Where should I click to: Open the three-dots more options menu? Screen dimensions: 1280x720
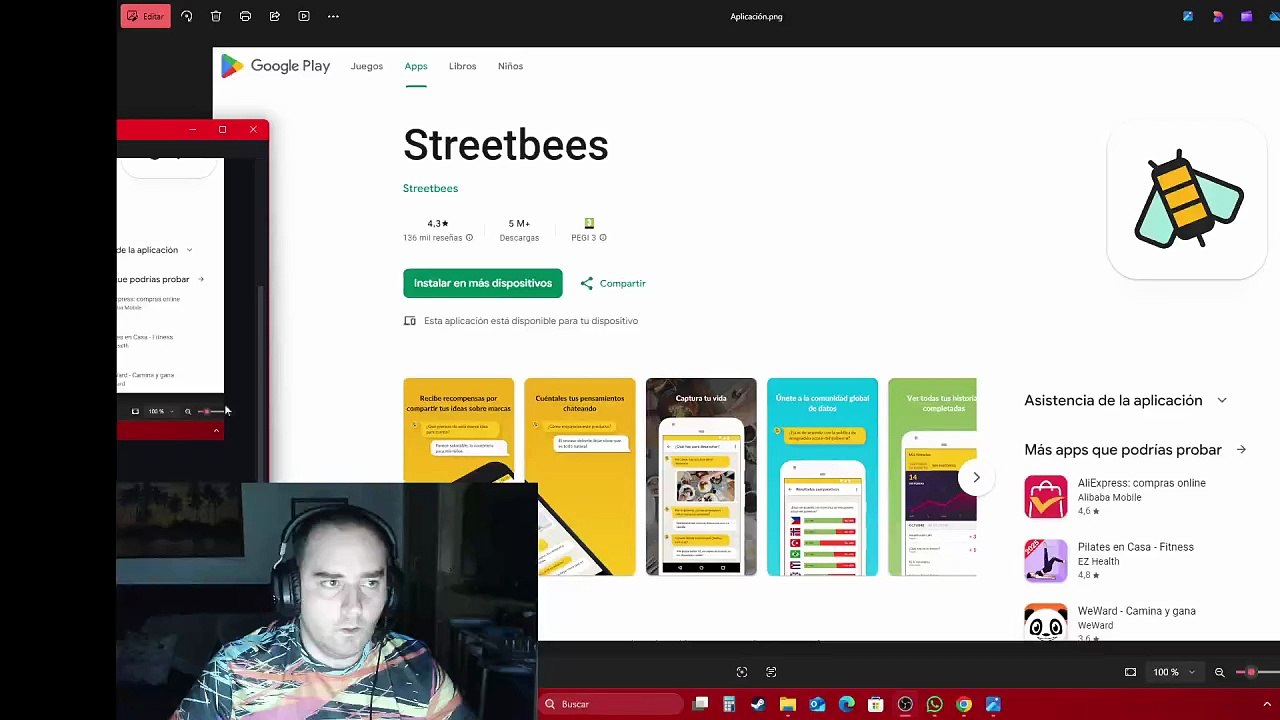tap(333, 16)
